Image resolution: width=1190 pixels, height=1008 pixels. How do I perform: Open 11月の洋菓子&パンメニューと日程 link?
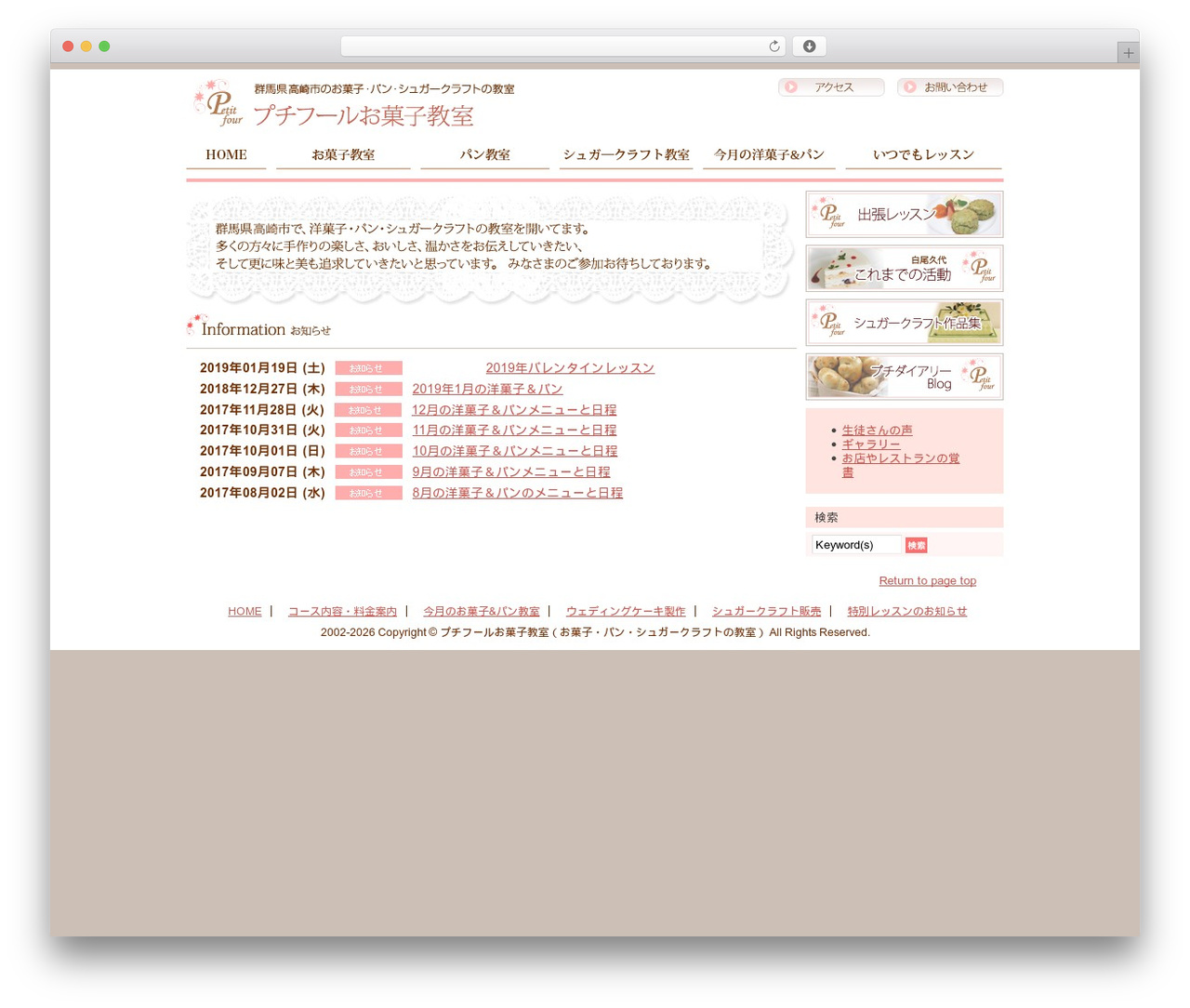[x=514, y=431]
